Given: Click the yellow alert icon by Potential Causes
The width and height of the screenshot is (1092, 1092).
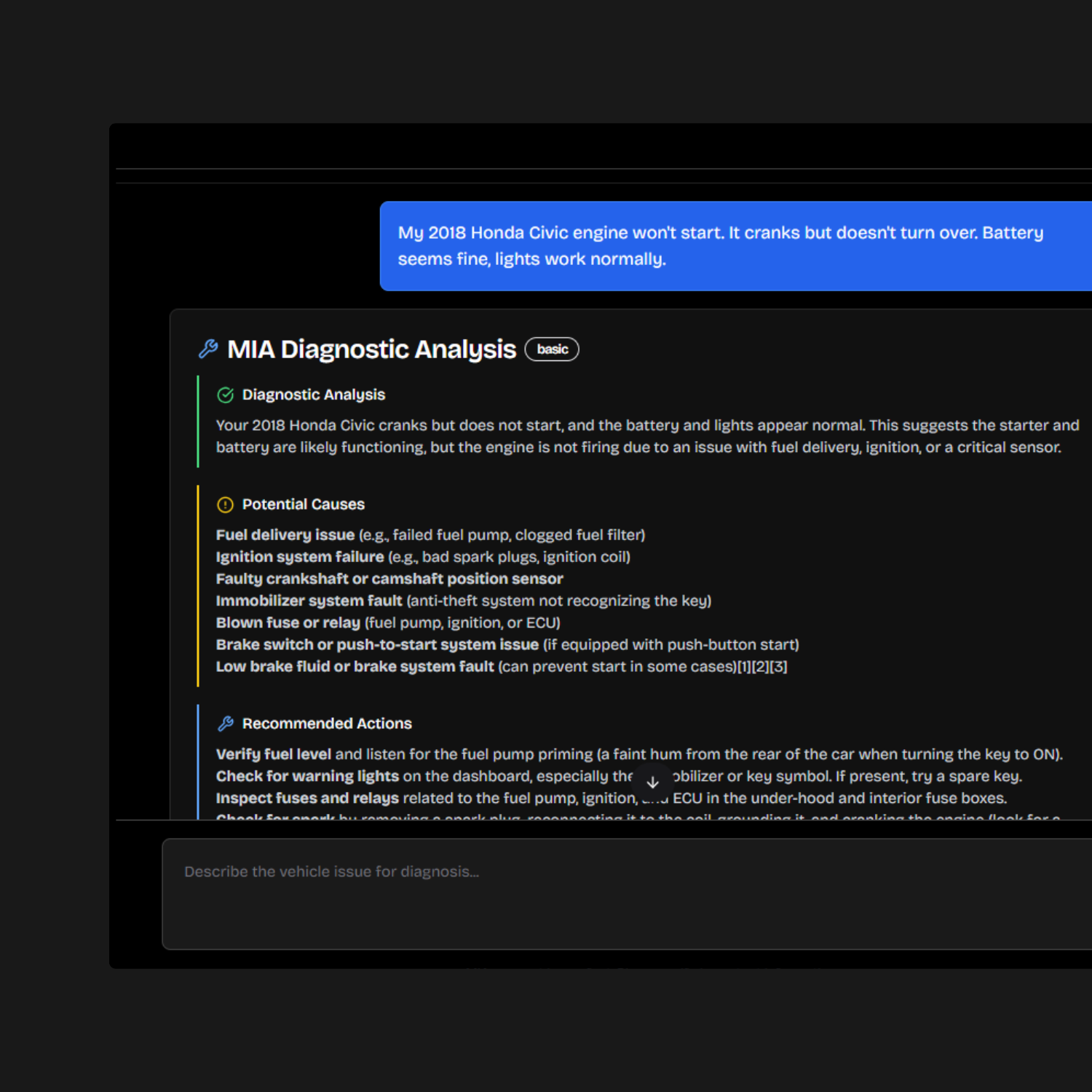Looking at the screenshot, I should (226, 505).
